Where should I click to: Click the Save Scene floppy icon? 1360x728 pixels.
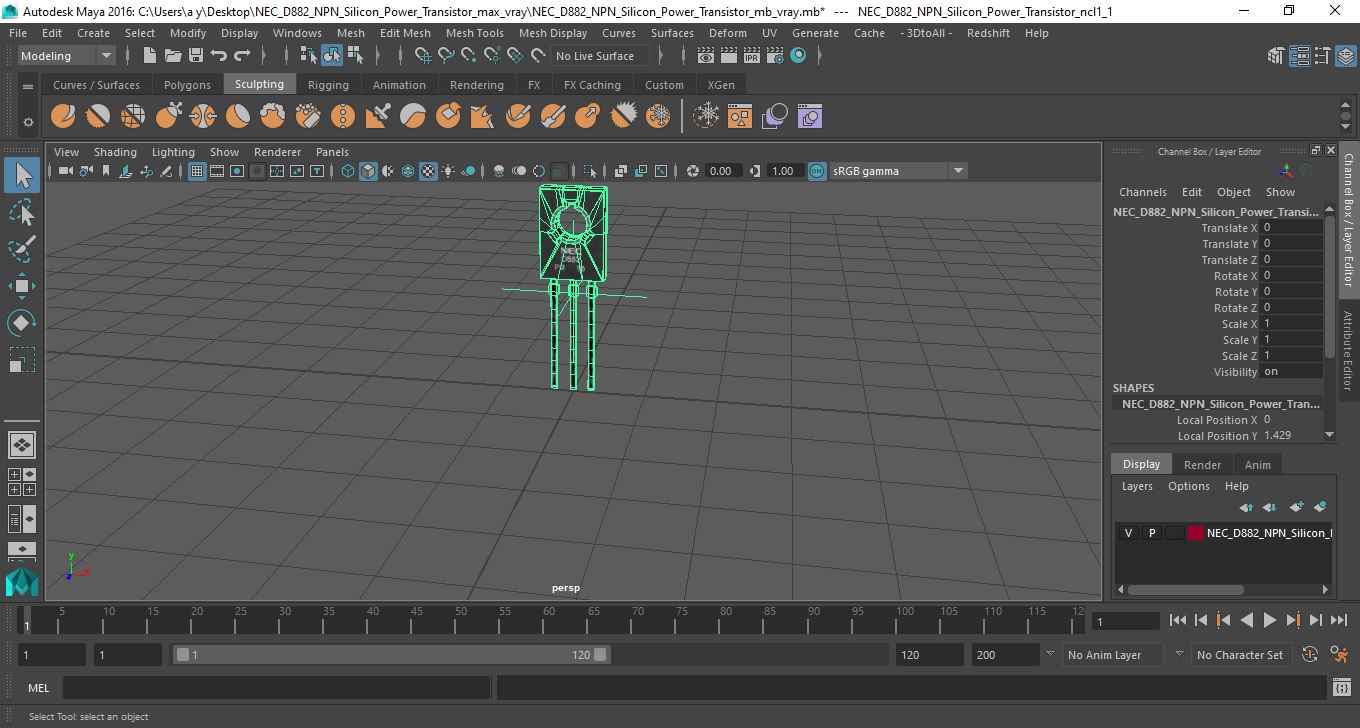point(196,56)
